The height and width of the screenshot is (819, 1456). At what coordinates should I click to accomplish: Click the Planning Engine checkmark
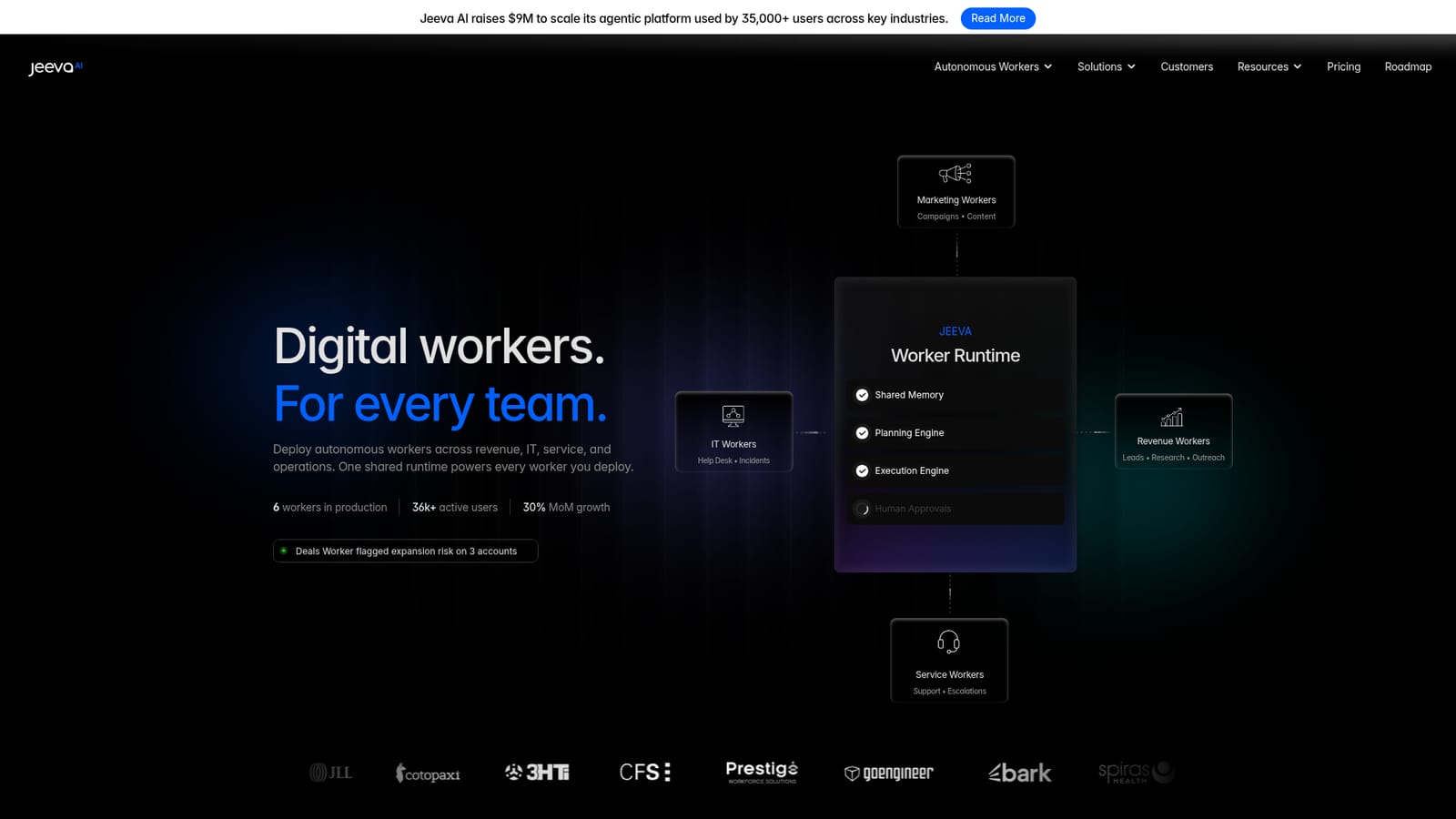(862, 433)
